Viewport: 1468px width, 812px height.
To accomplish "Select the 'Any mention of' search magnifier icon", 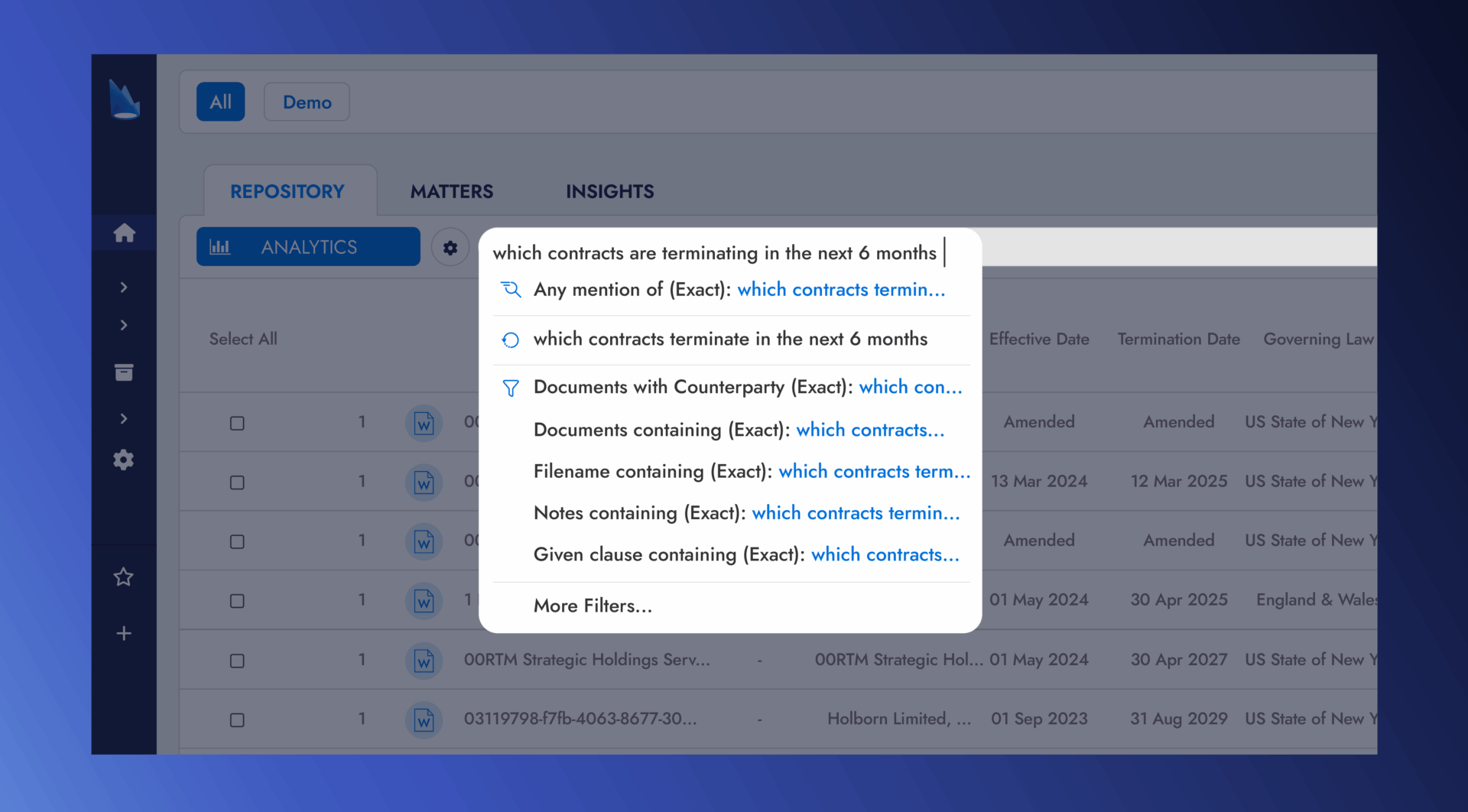I will [x=511, y=290].
